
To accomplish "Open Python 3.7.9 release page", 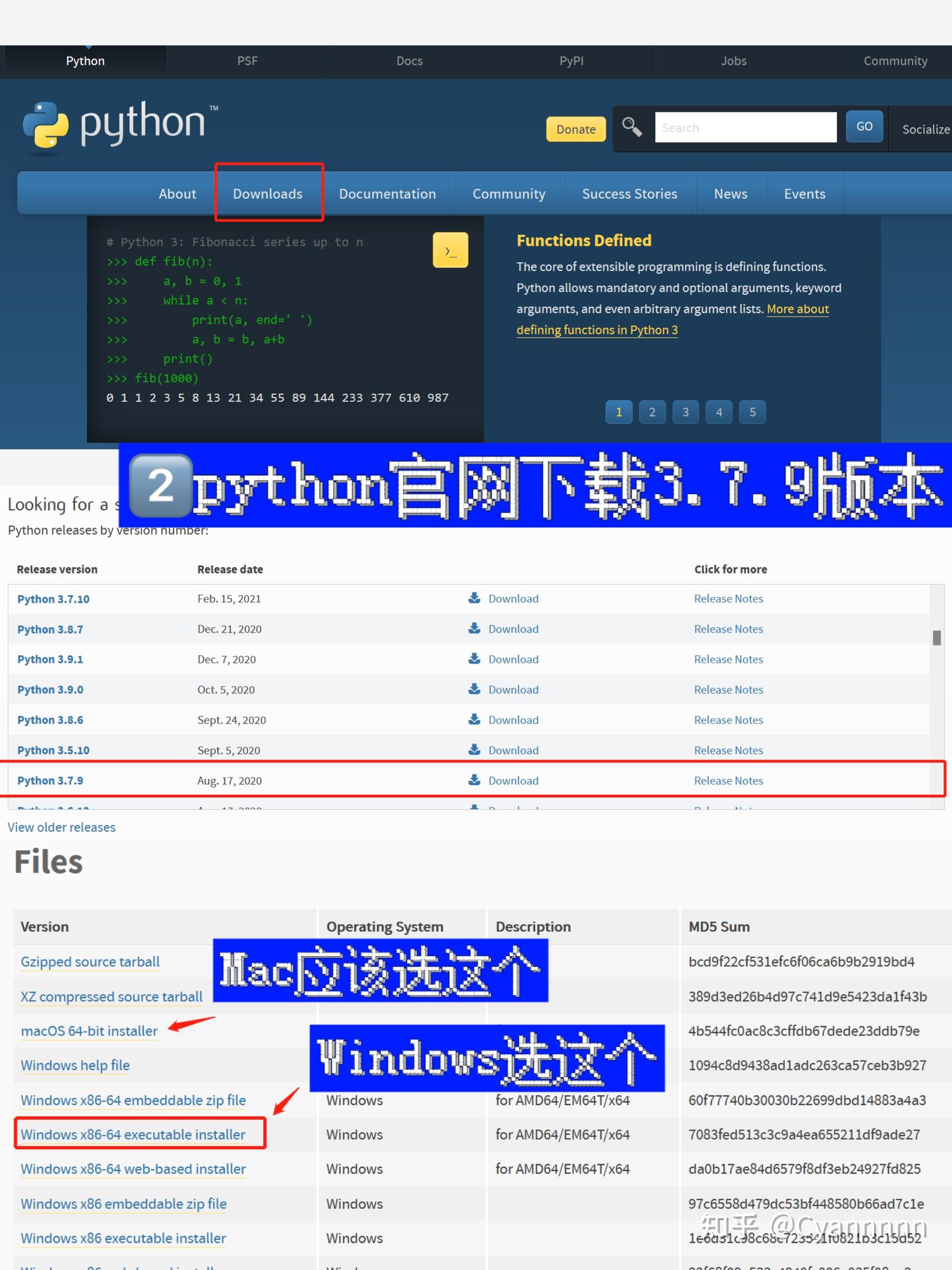I will click(x=50, y=781).
